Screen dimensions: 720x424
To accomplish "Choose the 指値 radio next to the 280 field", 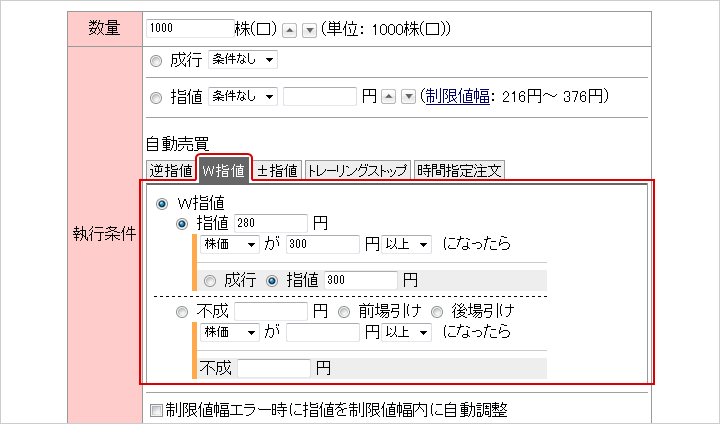I will click(182, 224).
